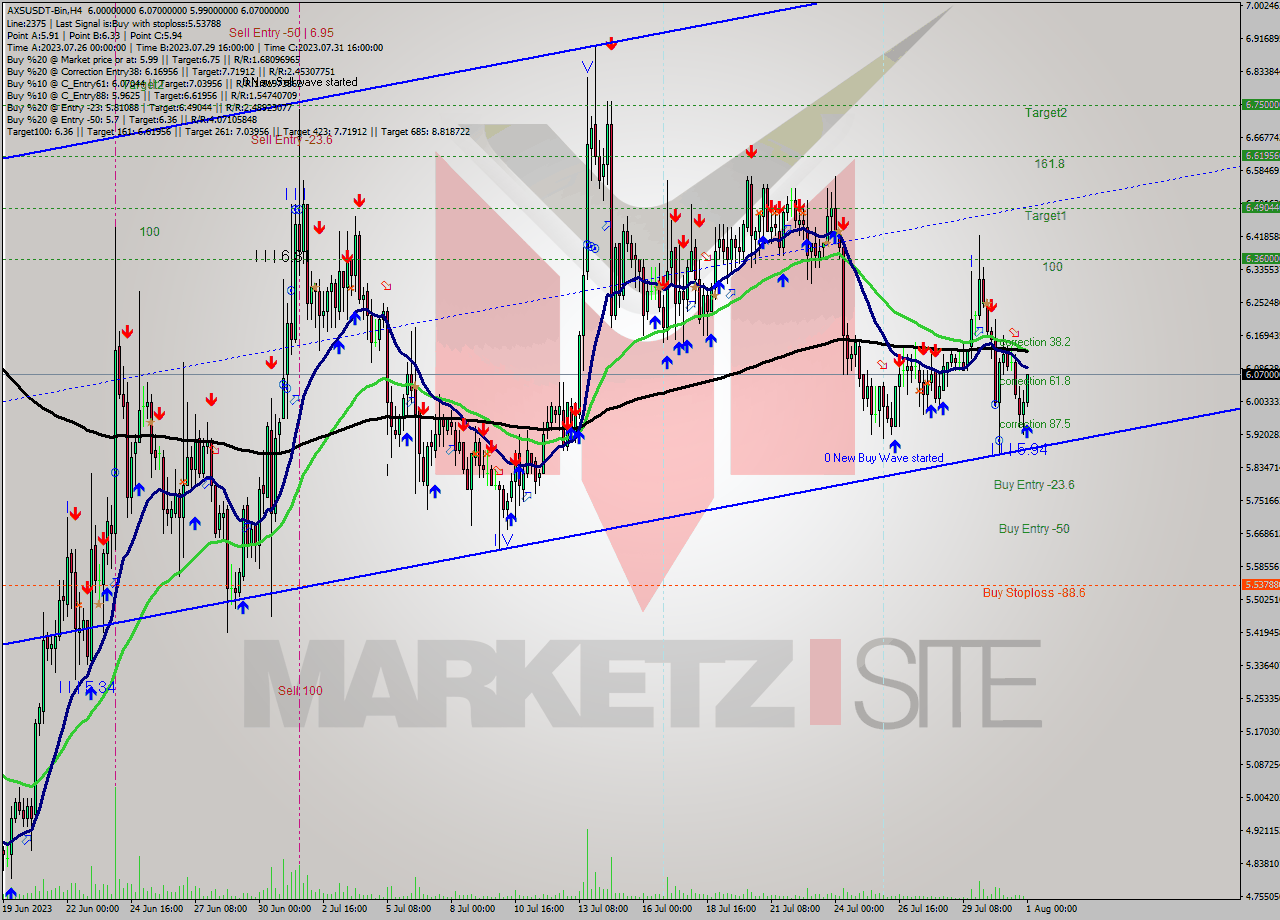This screenshot has height=920, width=1280.
Task: Select the I I I 5.34 wave label
Action: 85,687
